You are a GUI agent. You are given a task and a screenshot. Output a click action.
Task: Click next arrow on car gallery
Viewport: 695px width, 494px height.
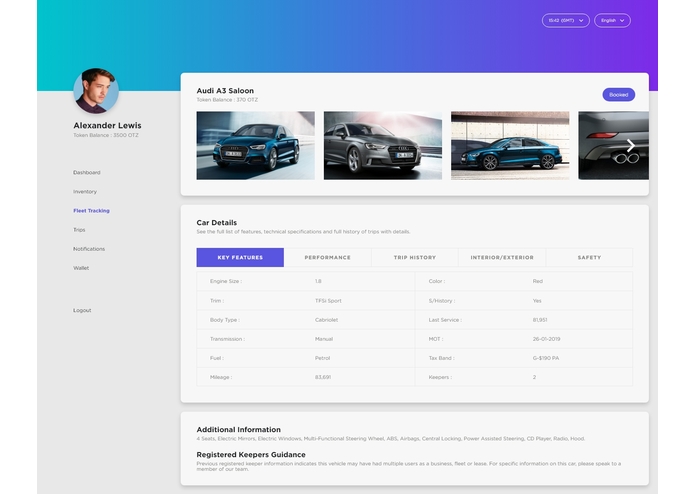[631, 145]
